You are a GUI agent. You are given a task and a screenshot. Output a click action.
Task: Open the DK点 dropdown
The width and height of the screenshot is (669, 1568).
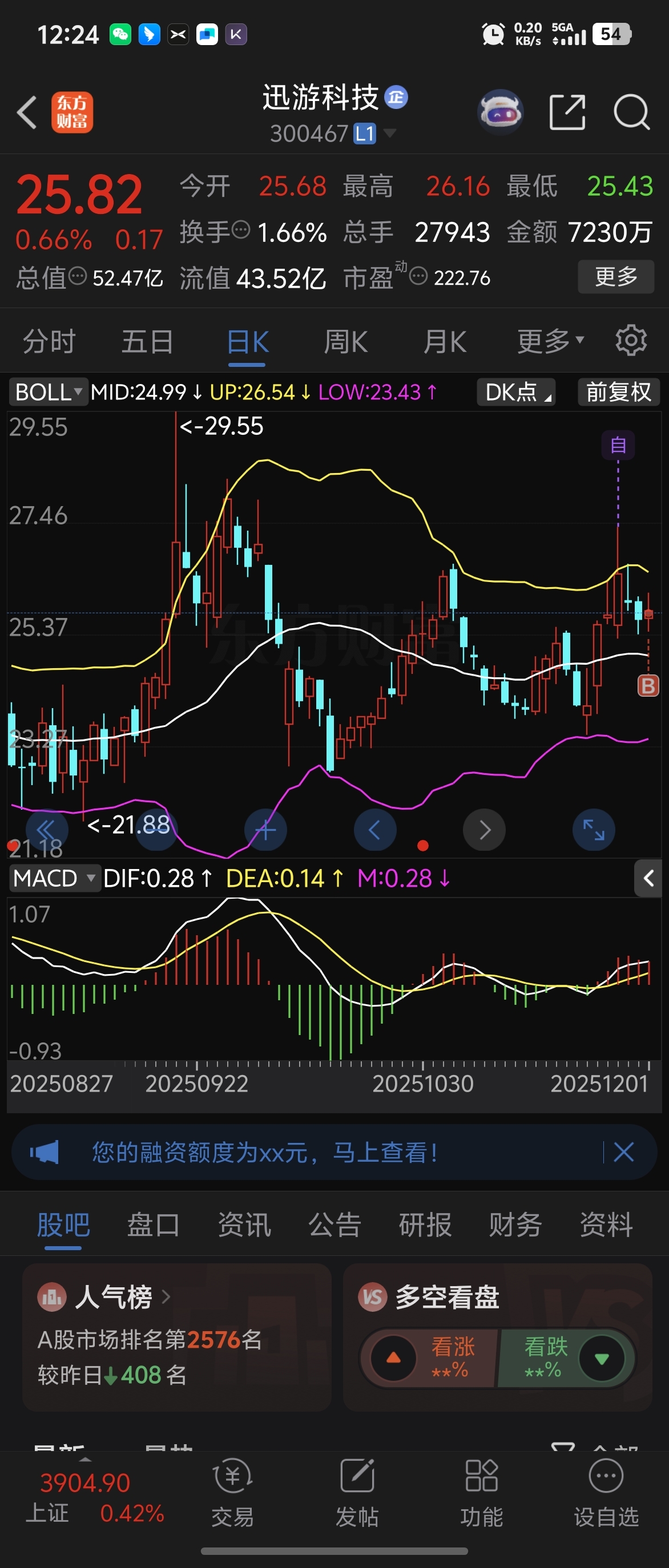click(516, 392)
